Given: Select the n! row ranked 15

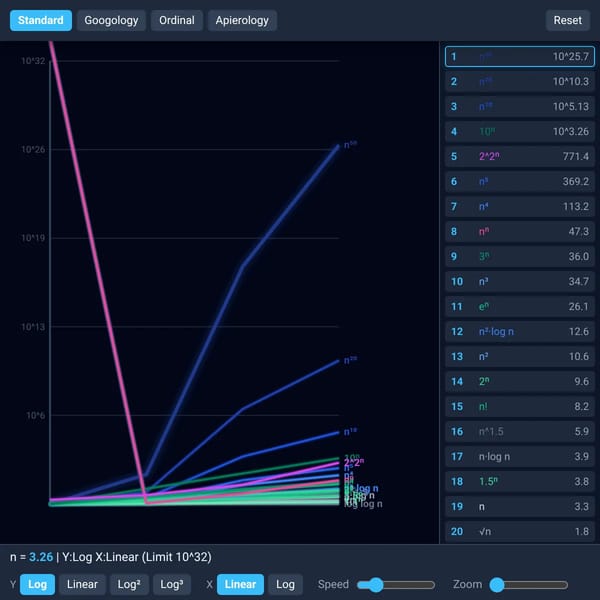Looking at the screenshot, I should (x=520, y=406).
